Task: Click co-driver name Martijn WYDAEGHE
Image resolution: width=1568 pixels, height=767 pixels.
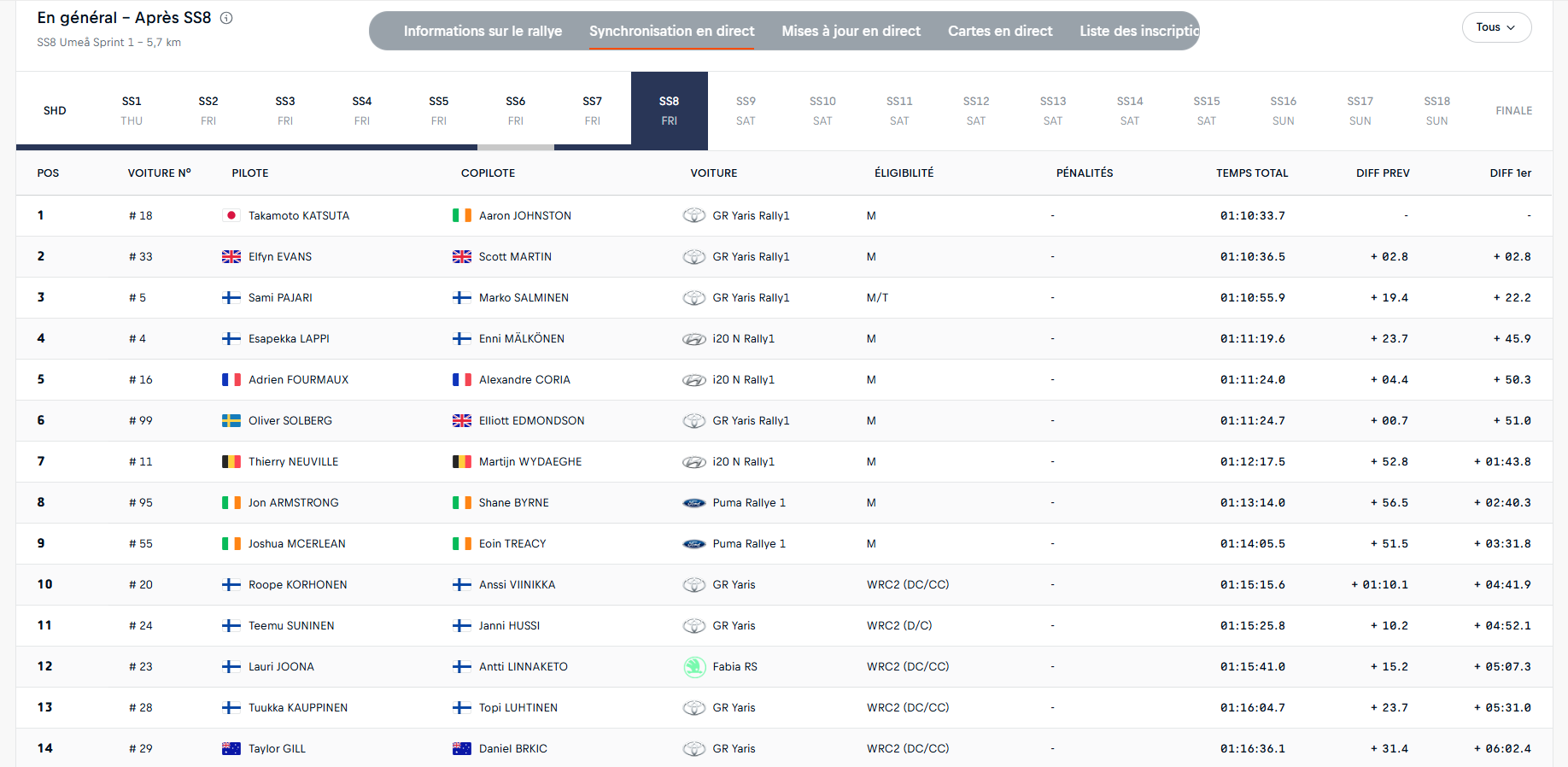Action: (530, 461)
